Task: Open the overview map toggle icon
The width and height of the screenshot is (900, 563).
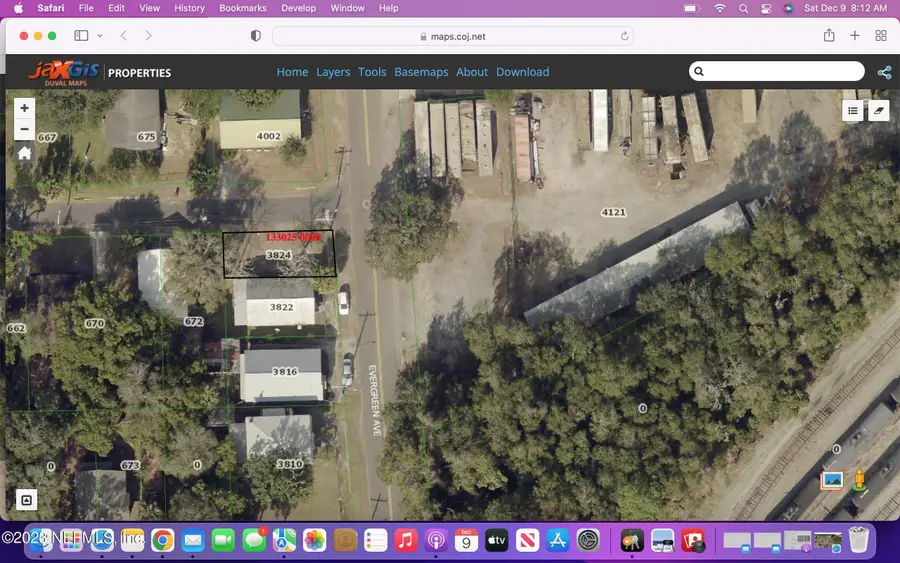Action: point(26,500)
